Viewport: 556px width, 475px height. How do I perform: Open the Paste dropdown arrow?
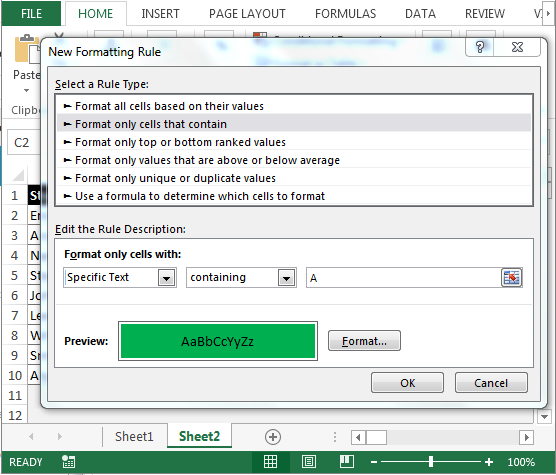[x=26, y=90]
